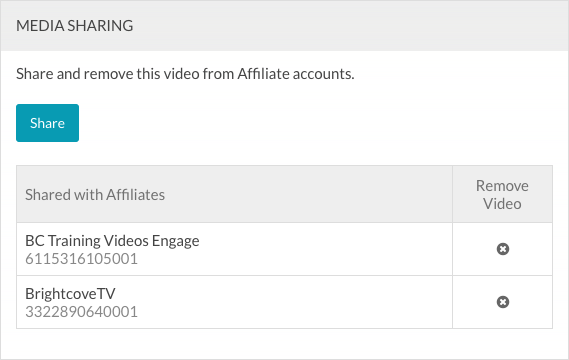This screenshot has width=569, height=360.
Task: Click blank space in the BrightcoveTV row
Action: coord(290,302)
